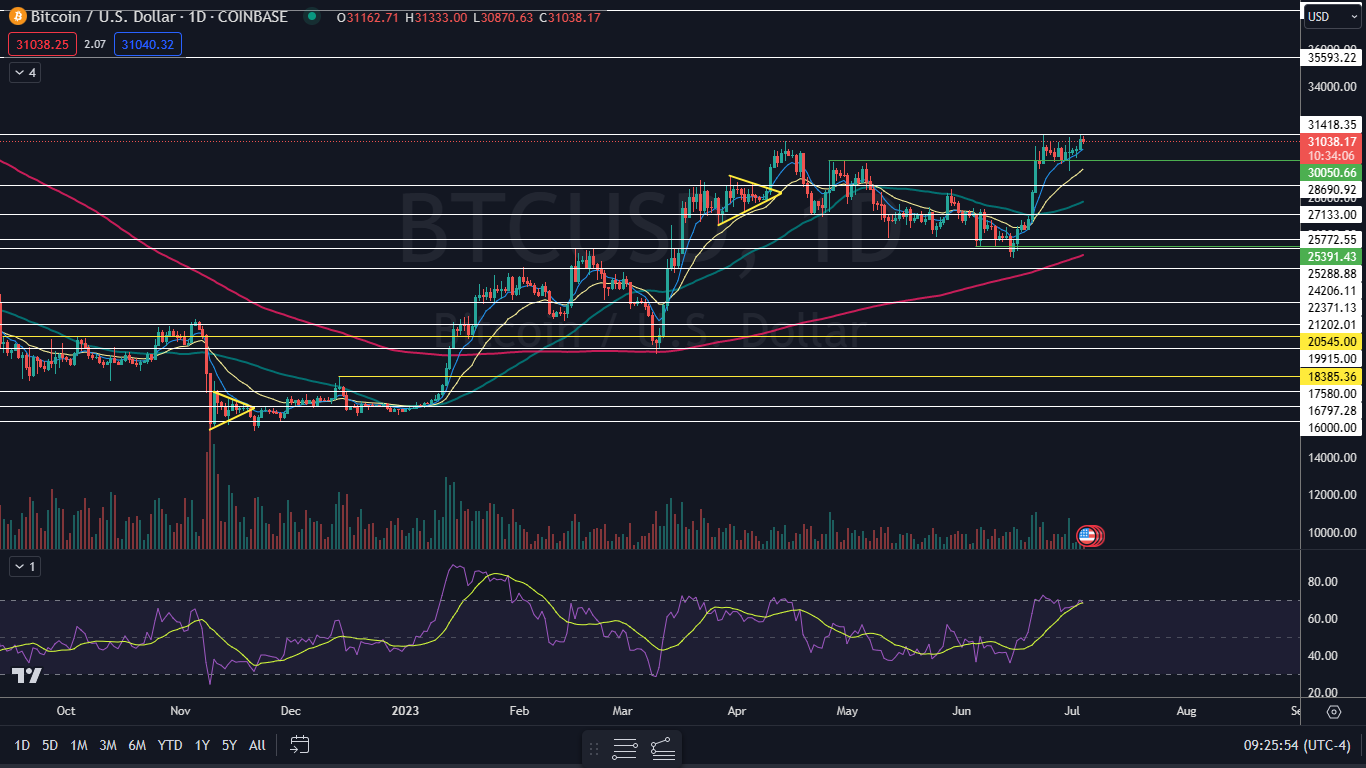This screenshot has height=768, width=1366.
Task: Open the go to date calendar icon
Action: click(x=299, y=744)
